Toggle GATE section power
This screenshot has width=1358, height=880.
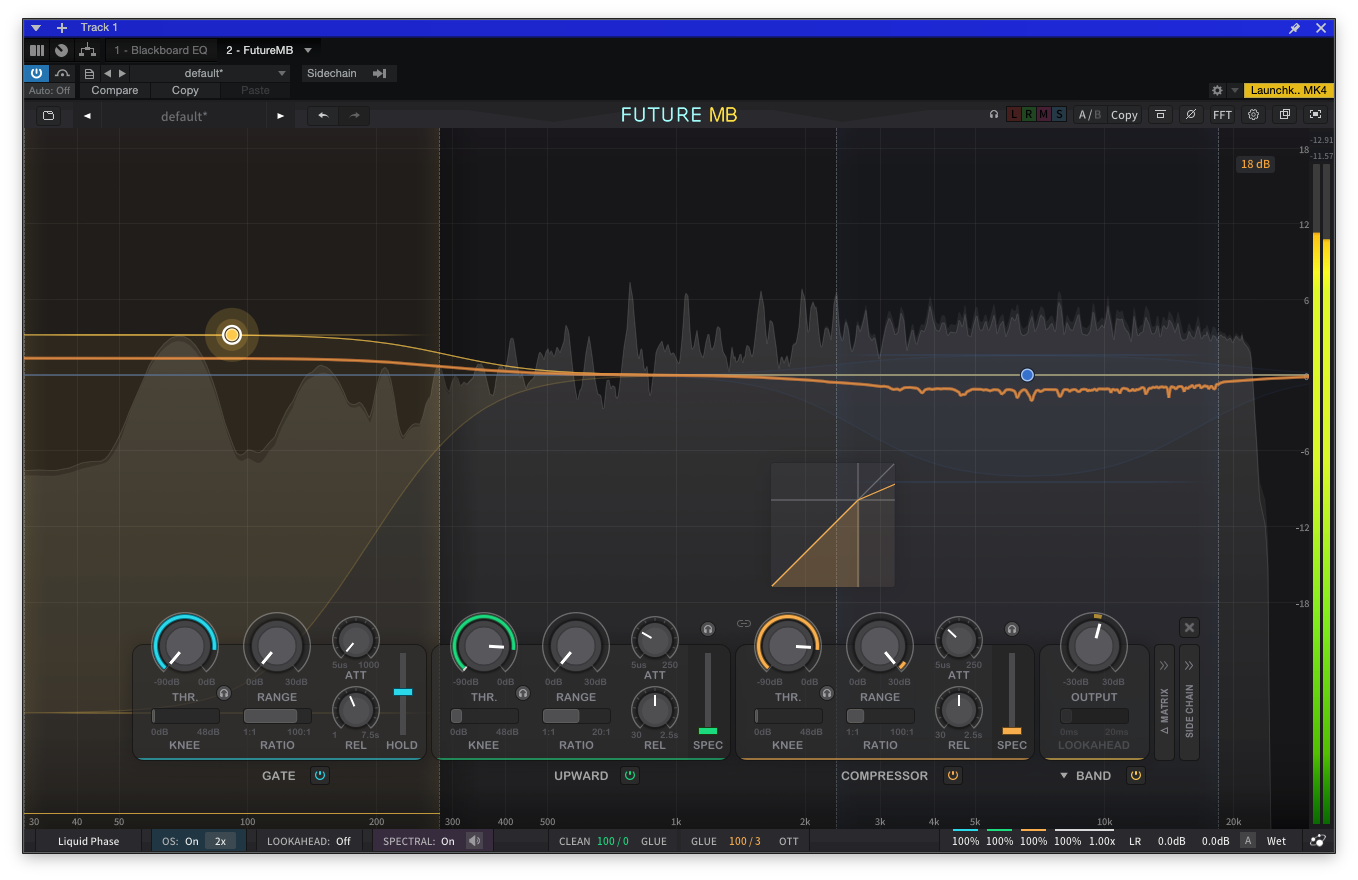click(x=320, y=775)
